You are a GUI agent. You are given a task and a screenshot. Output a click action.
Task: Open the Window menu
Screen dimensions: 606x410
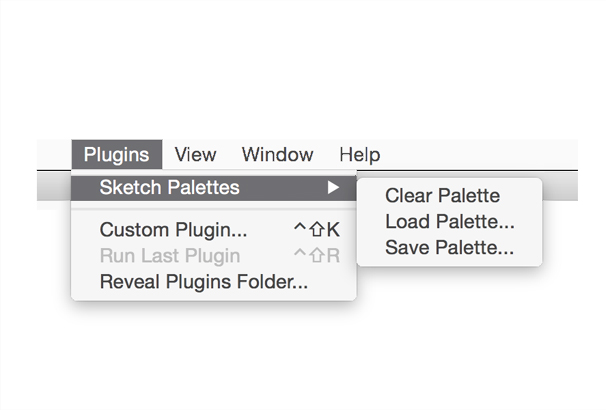point(277,155)
